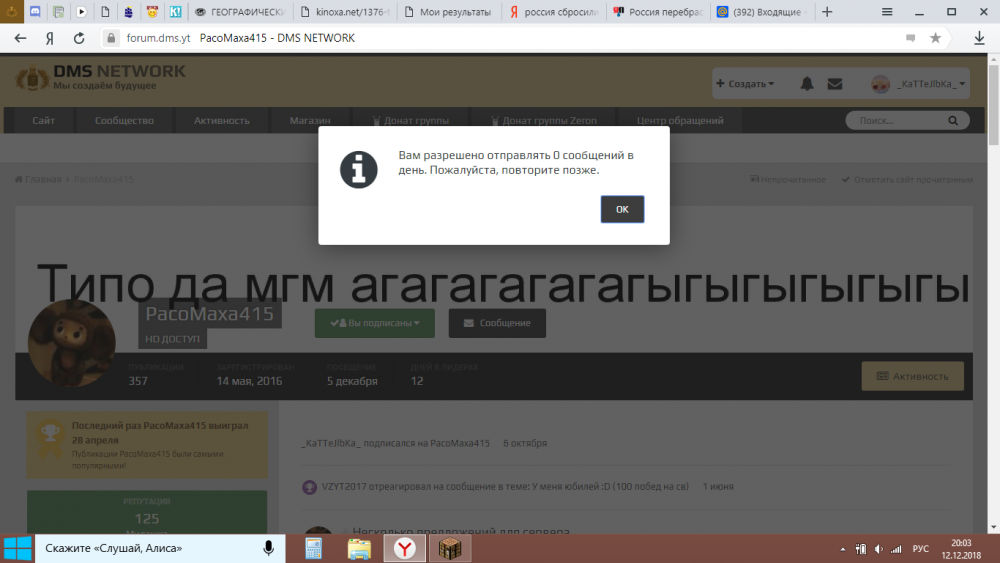The height and width of the screenshot is (563, 1000).
Task: Expand the Создать dropdown
Action: point(746,84)
